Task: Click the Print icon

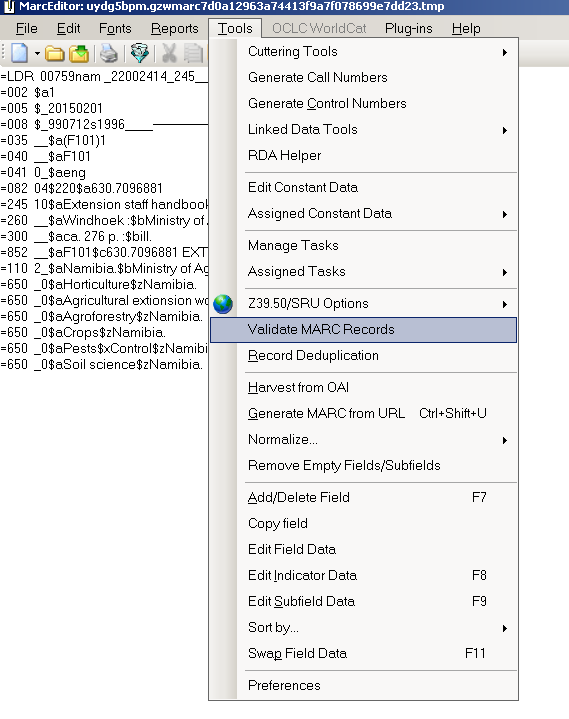Action: tap(109, 54)
